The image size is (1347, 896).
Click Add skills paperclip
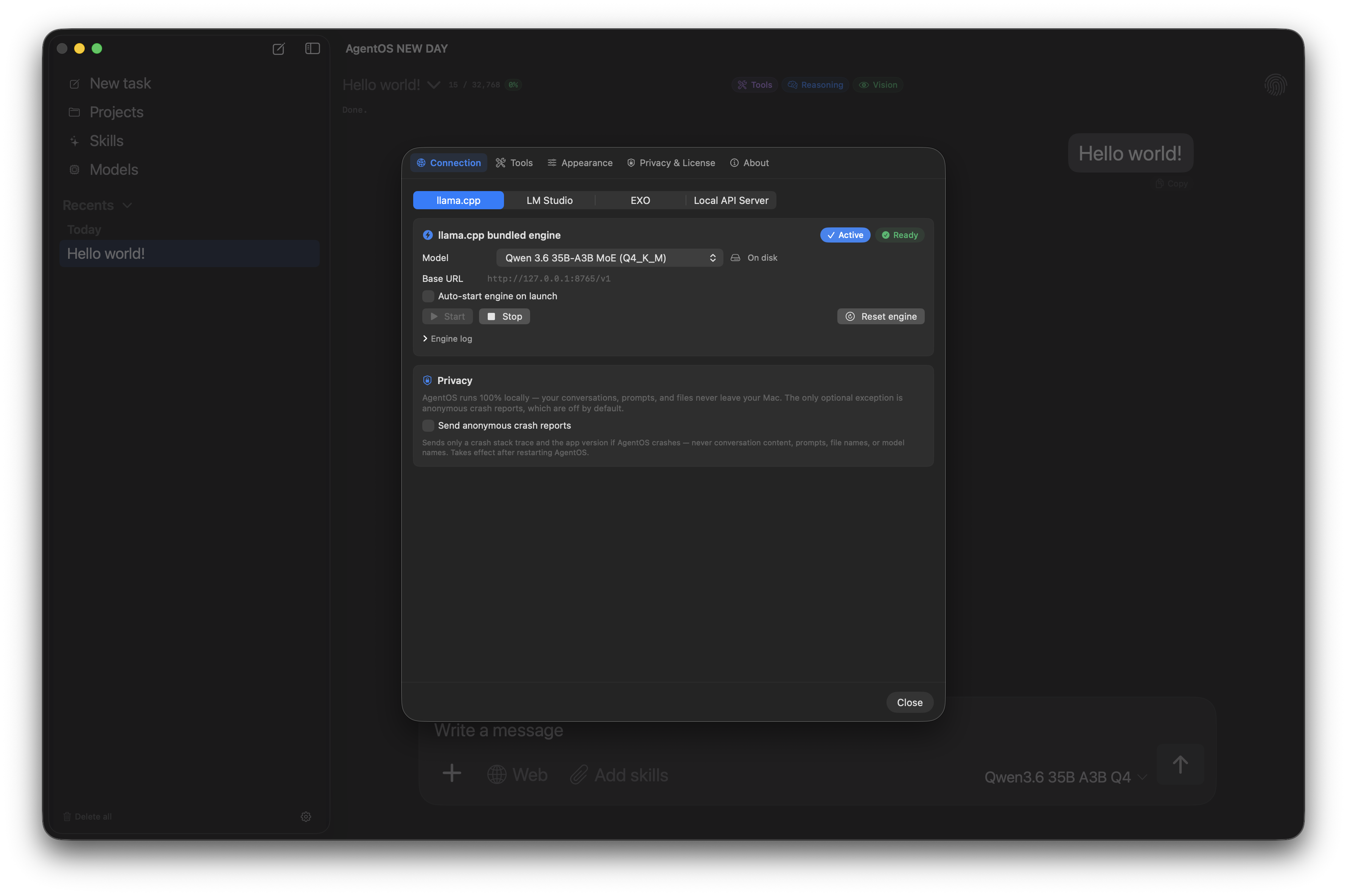[x=619, y=775]
